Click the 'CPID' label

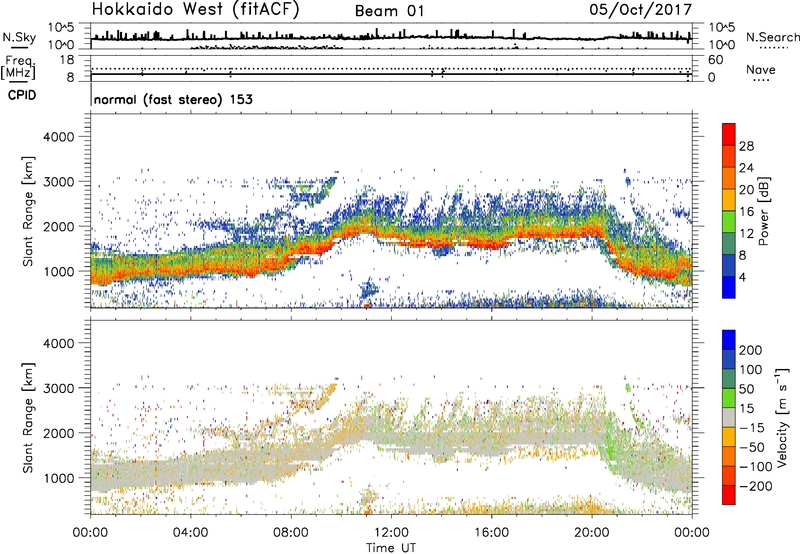click(x=22, y=95)
